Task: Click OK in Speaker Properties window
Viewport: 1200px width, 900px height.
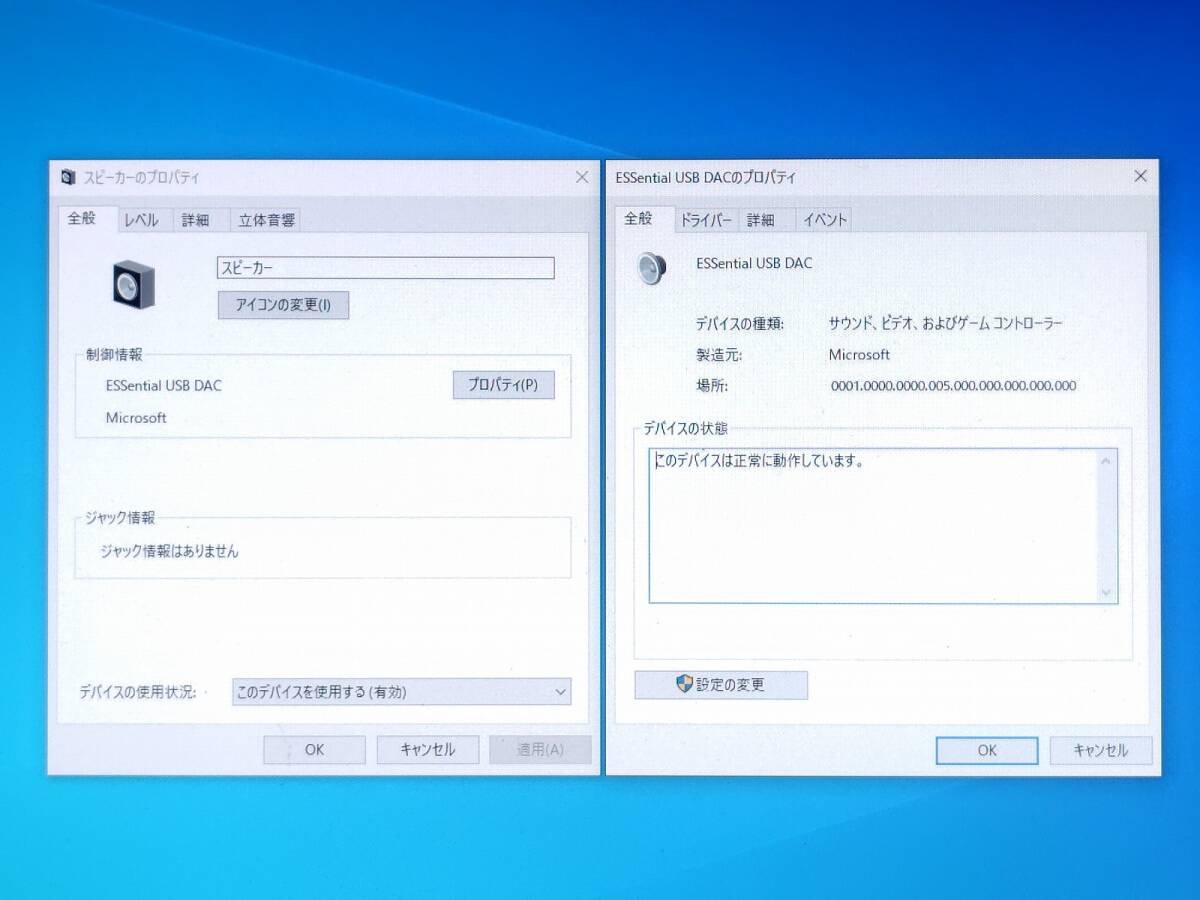Action: pyautogui.click(x=314, y=750)
